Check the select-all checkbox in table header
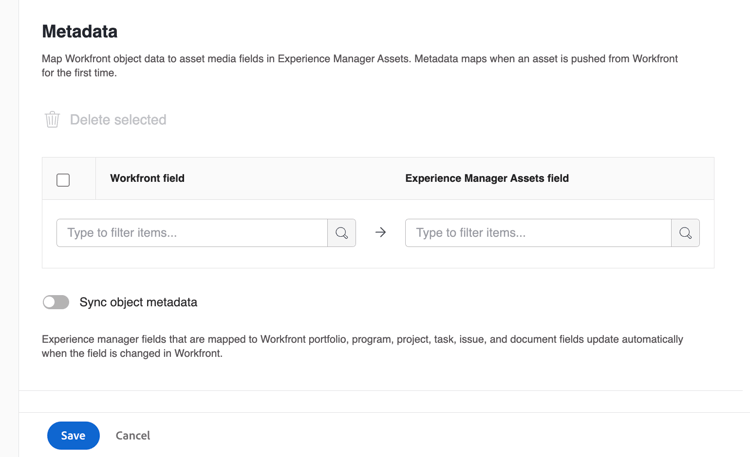The height and width of the screenshot is (457, 750). tap(63, 180)
